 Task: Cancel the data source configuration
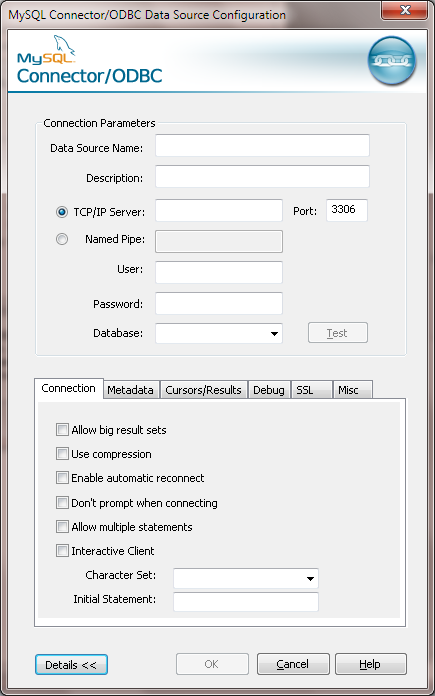pos(293,664)
